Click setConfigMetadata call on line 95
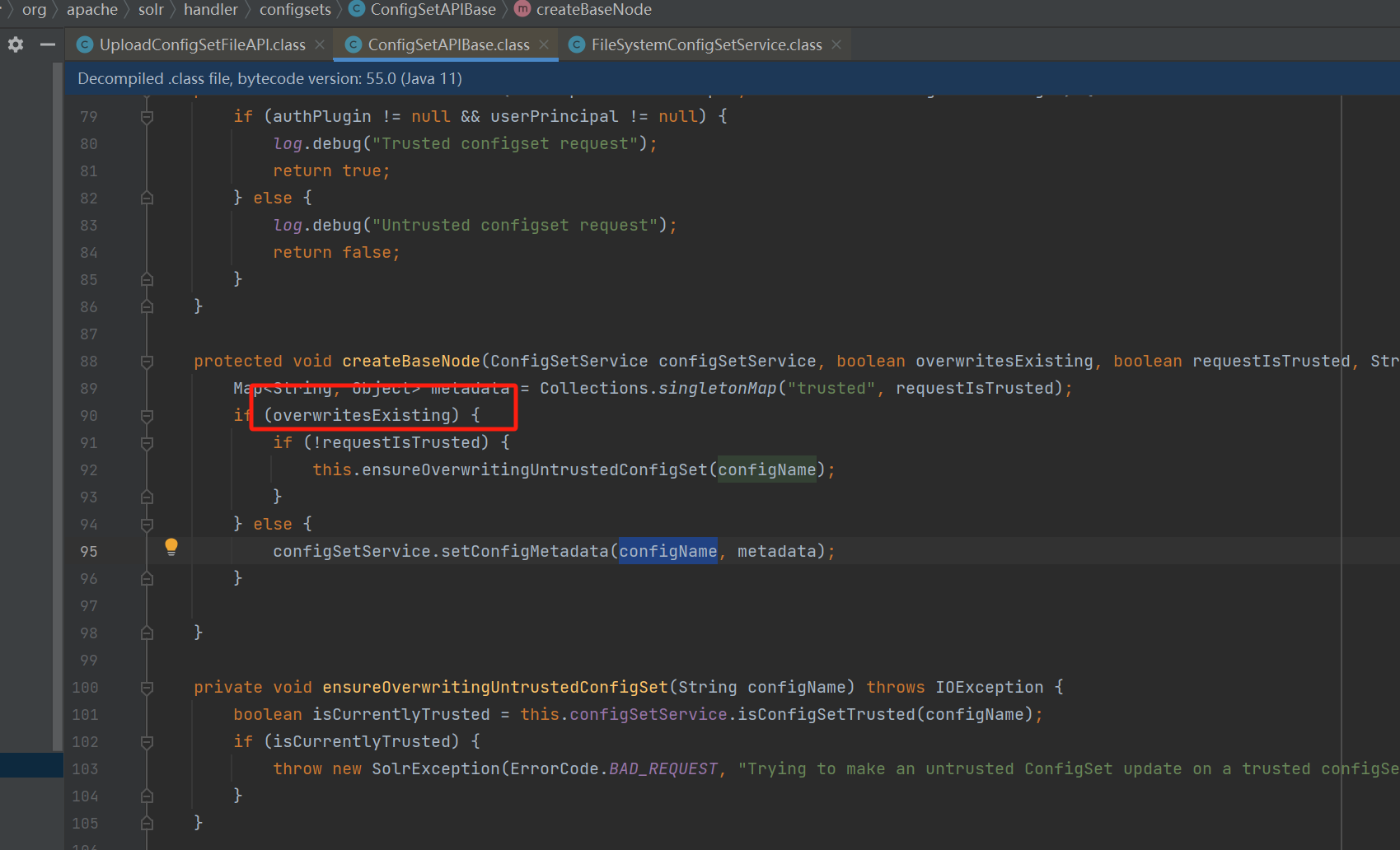 pos(525,551)
